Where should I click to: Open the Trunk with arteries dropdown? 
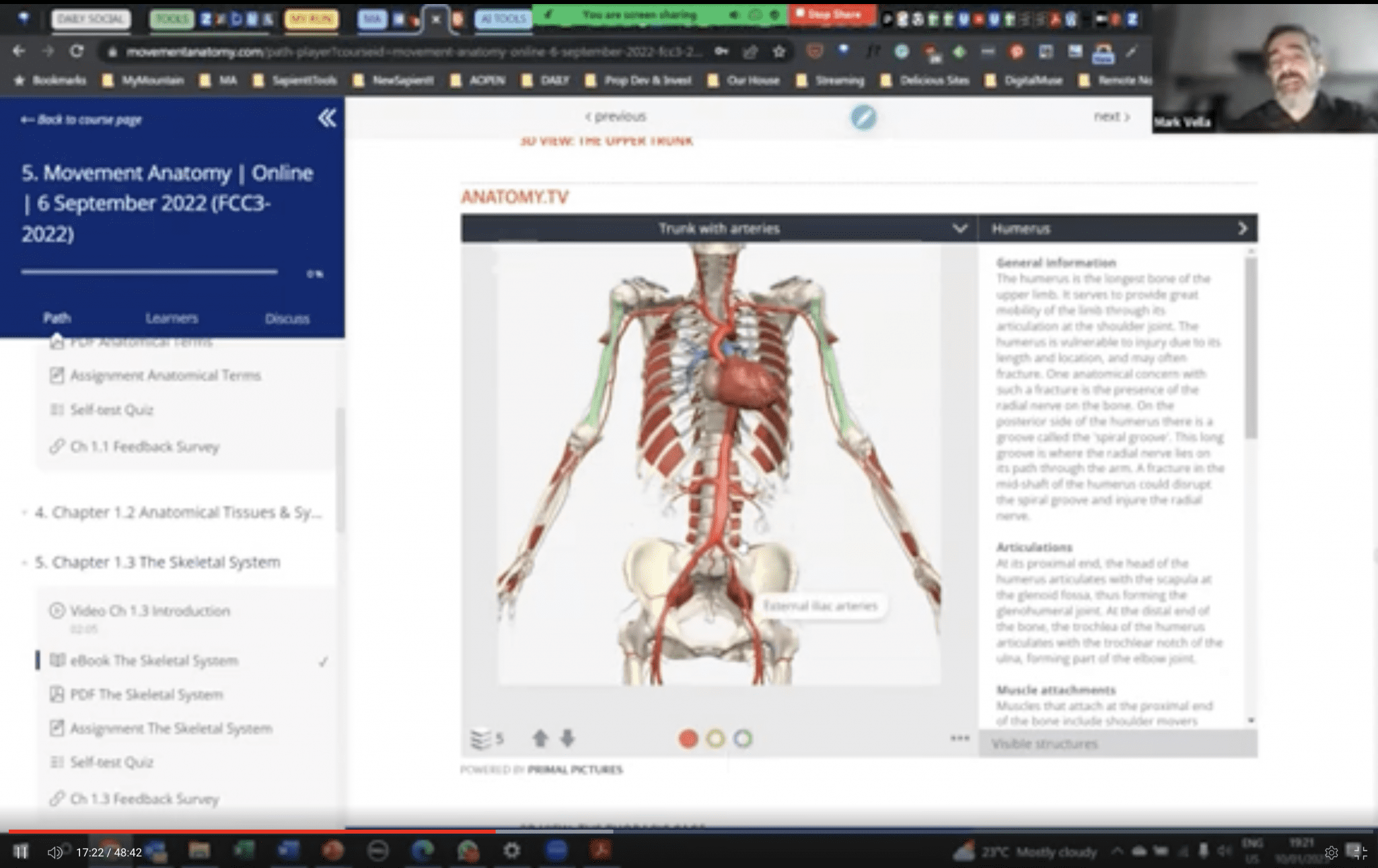(x=959, y=229)
